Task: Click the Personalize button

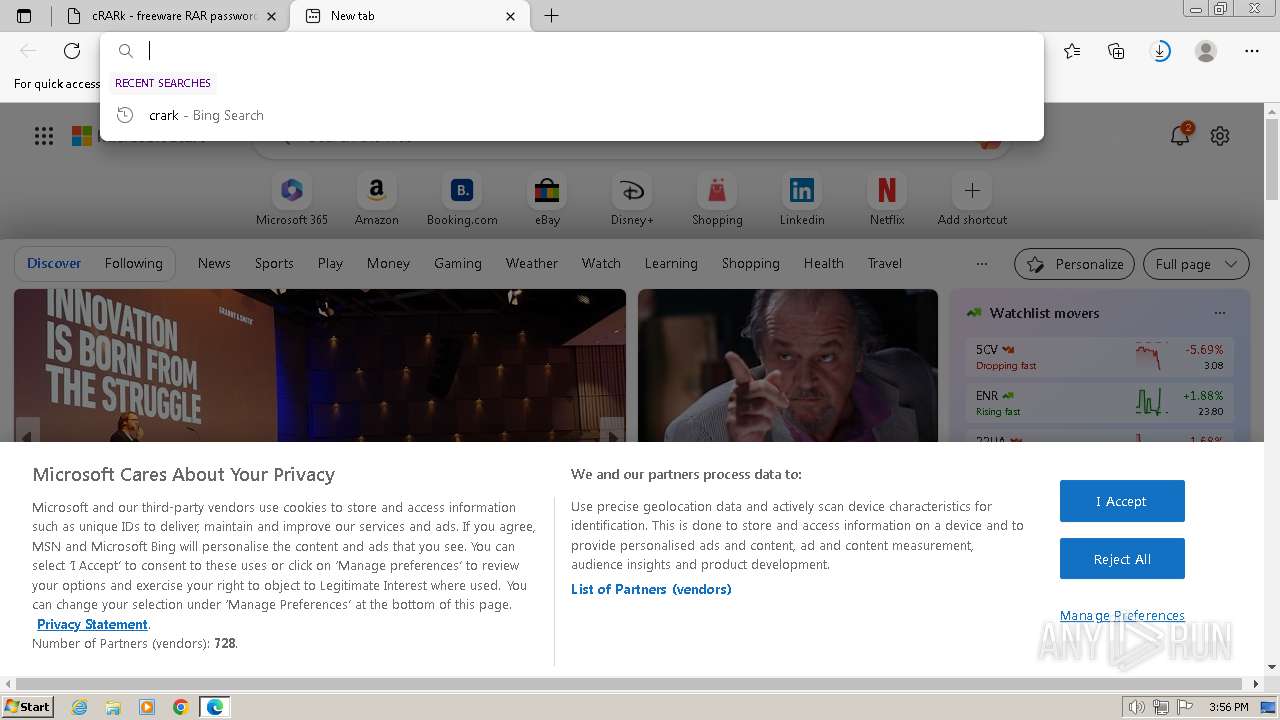Action: pyautogui.click(x=1074, y=264)
